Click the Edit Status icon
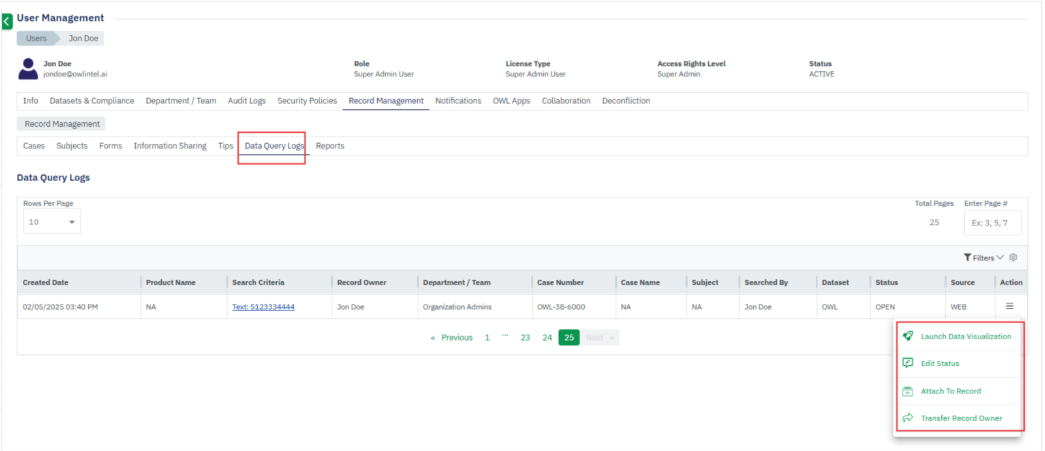This screenshot has width=1045, height=451. [x=908, y=364]
